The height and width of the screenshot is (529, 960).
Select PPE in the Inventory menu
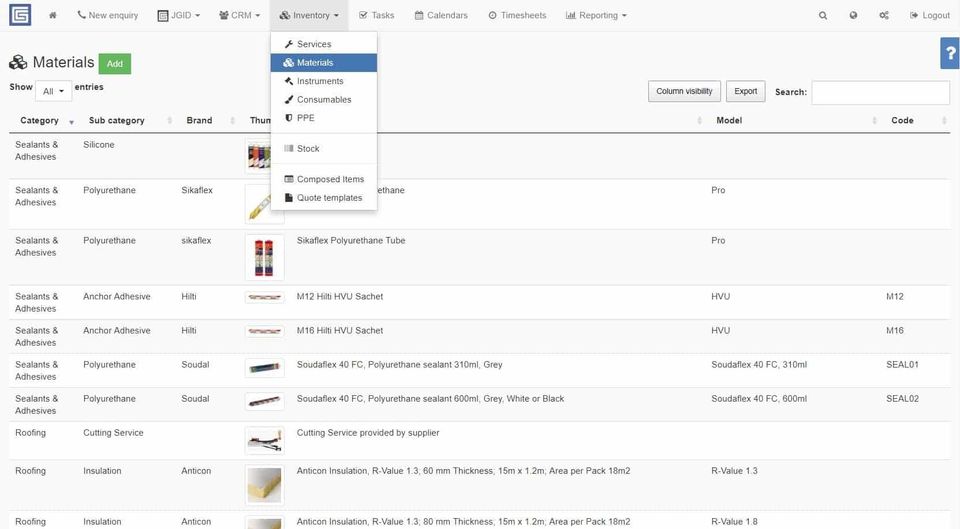(x=323, y=118)
